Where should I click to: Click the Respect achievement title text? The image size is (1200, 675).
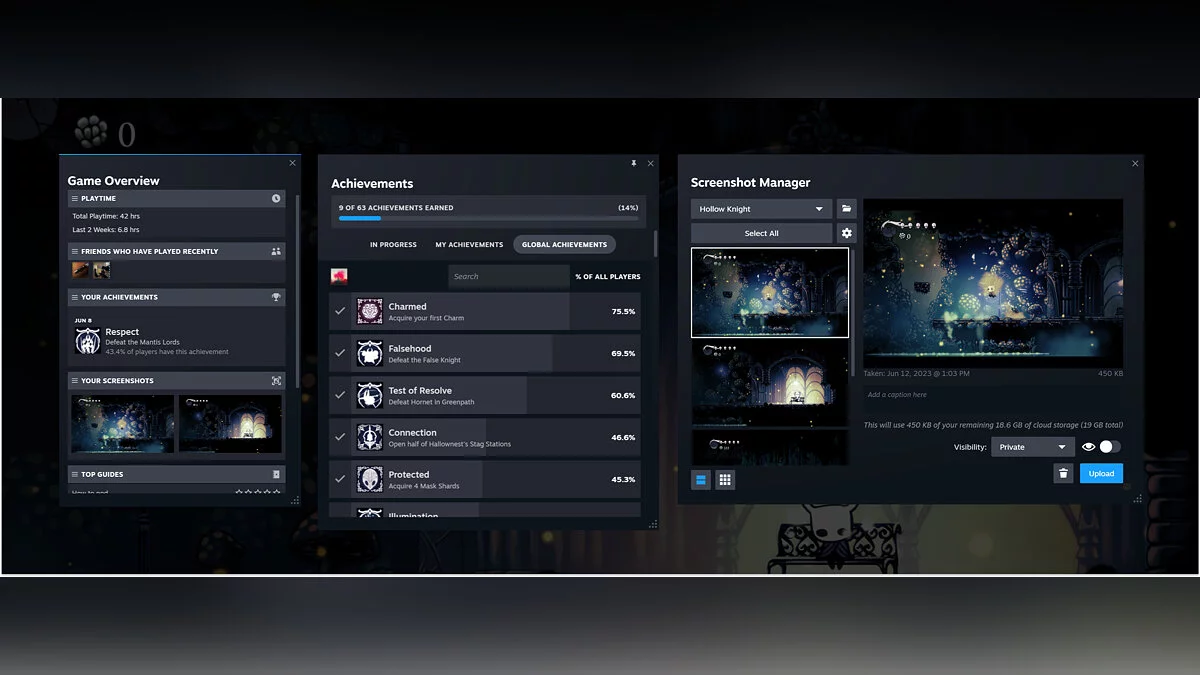[x=122, y=332]
